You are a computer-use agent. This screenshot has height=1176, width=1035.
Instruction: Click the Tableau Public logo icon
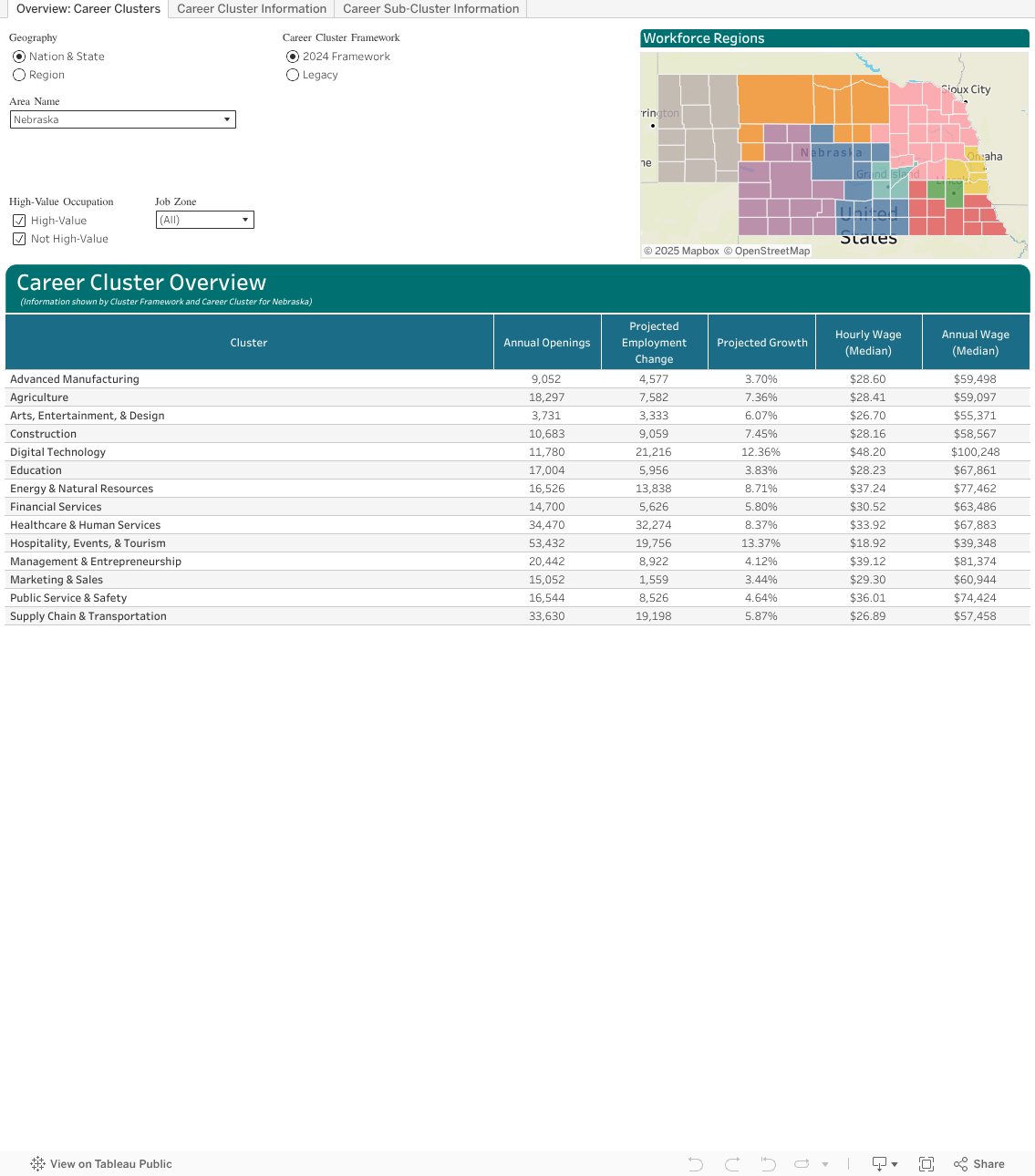[x=37, y=1164]
